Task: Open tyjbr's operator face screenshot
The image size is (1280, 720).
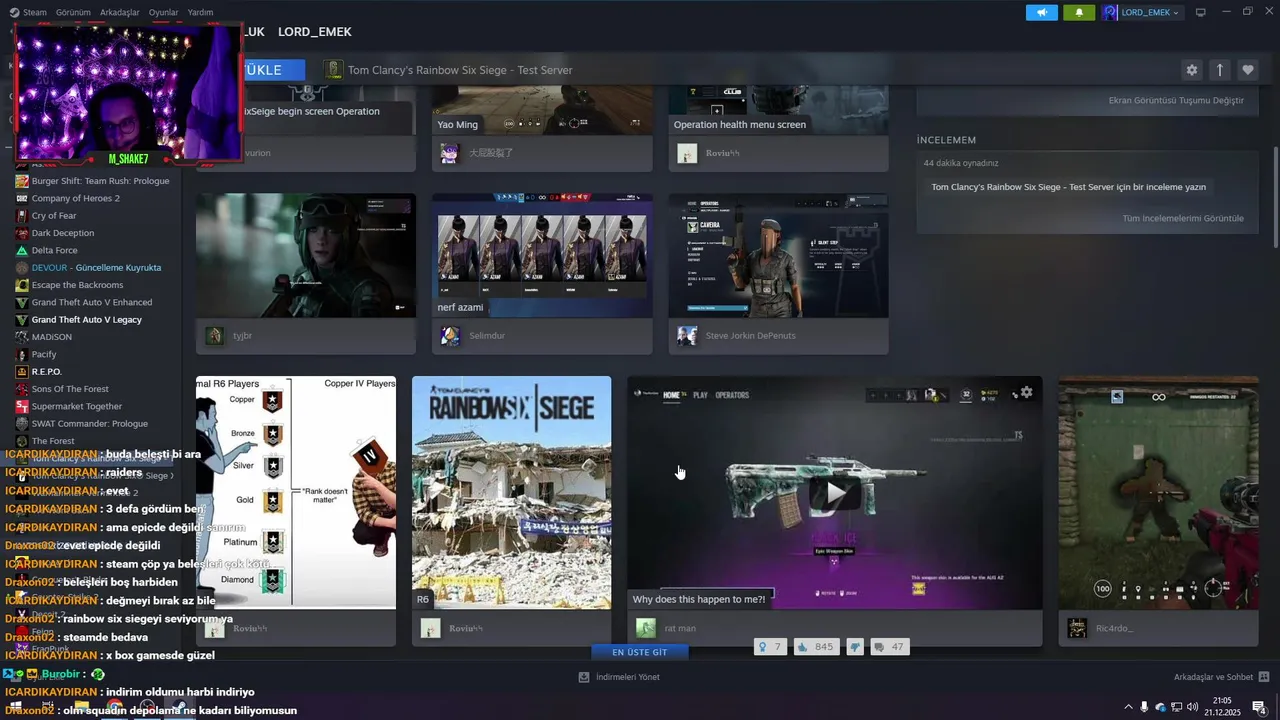Action: point(306,256)
